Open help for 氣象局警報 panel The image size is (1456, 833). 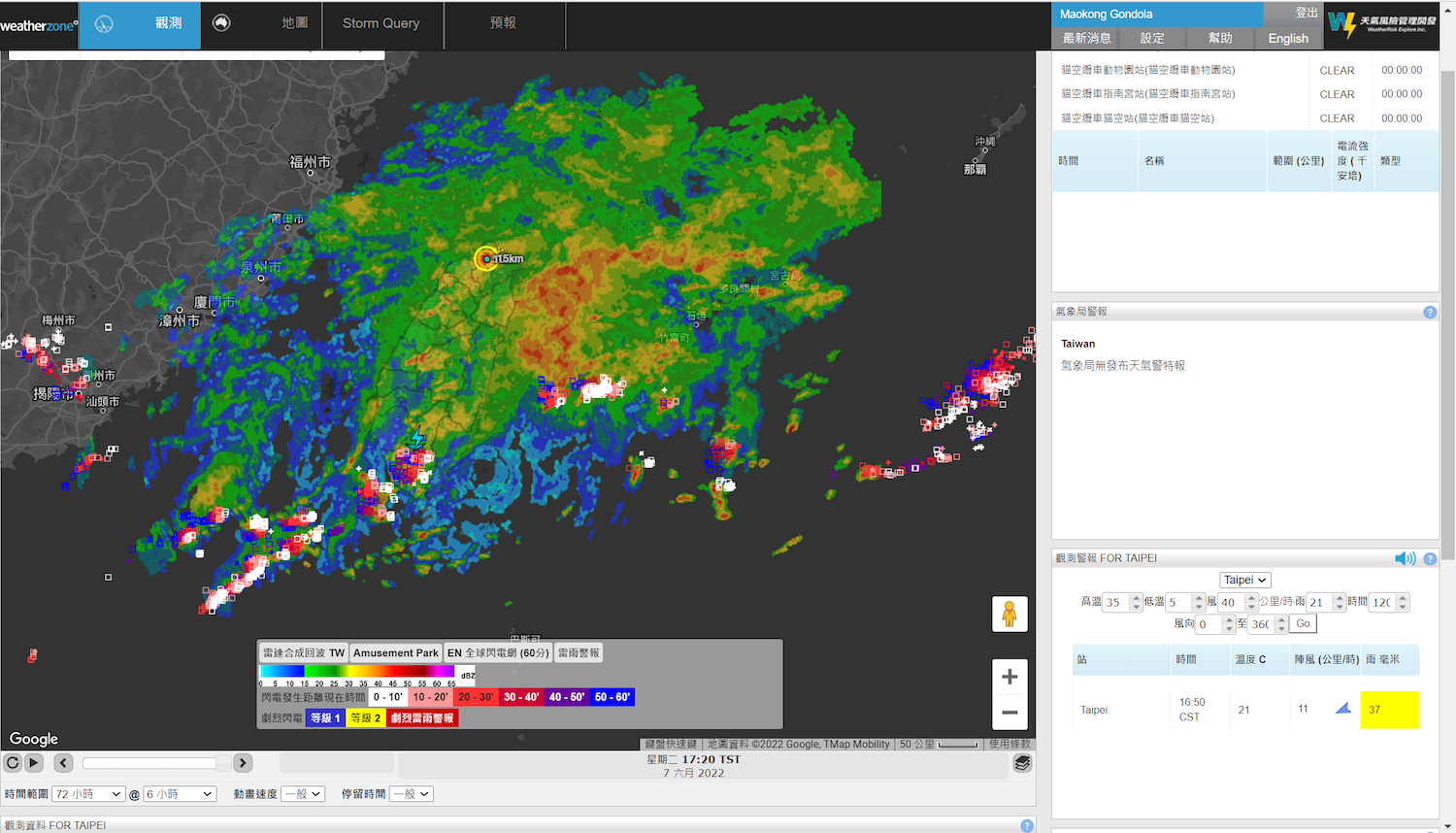point(1429,313)
